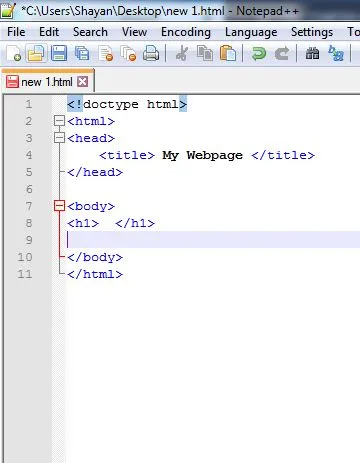Click the <html> tag text on line 2
The height and width of the screenshot is (463, 360).
point(91,121)
